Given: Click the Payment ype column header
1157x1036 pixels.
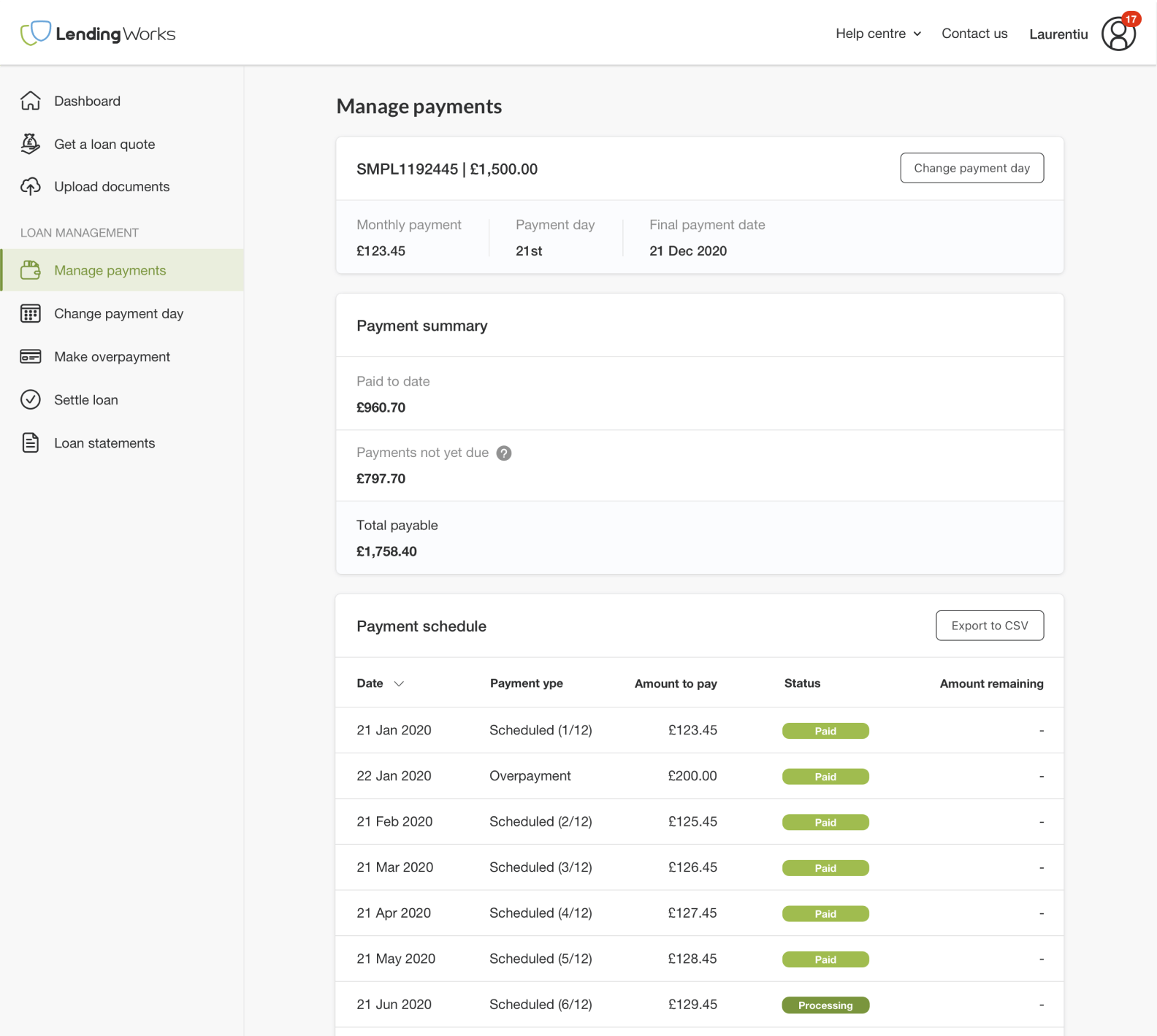Looking at the screenshot, I should [527, 683].
